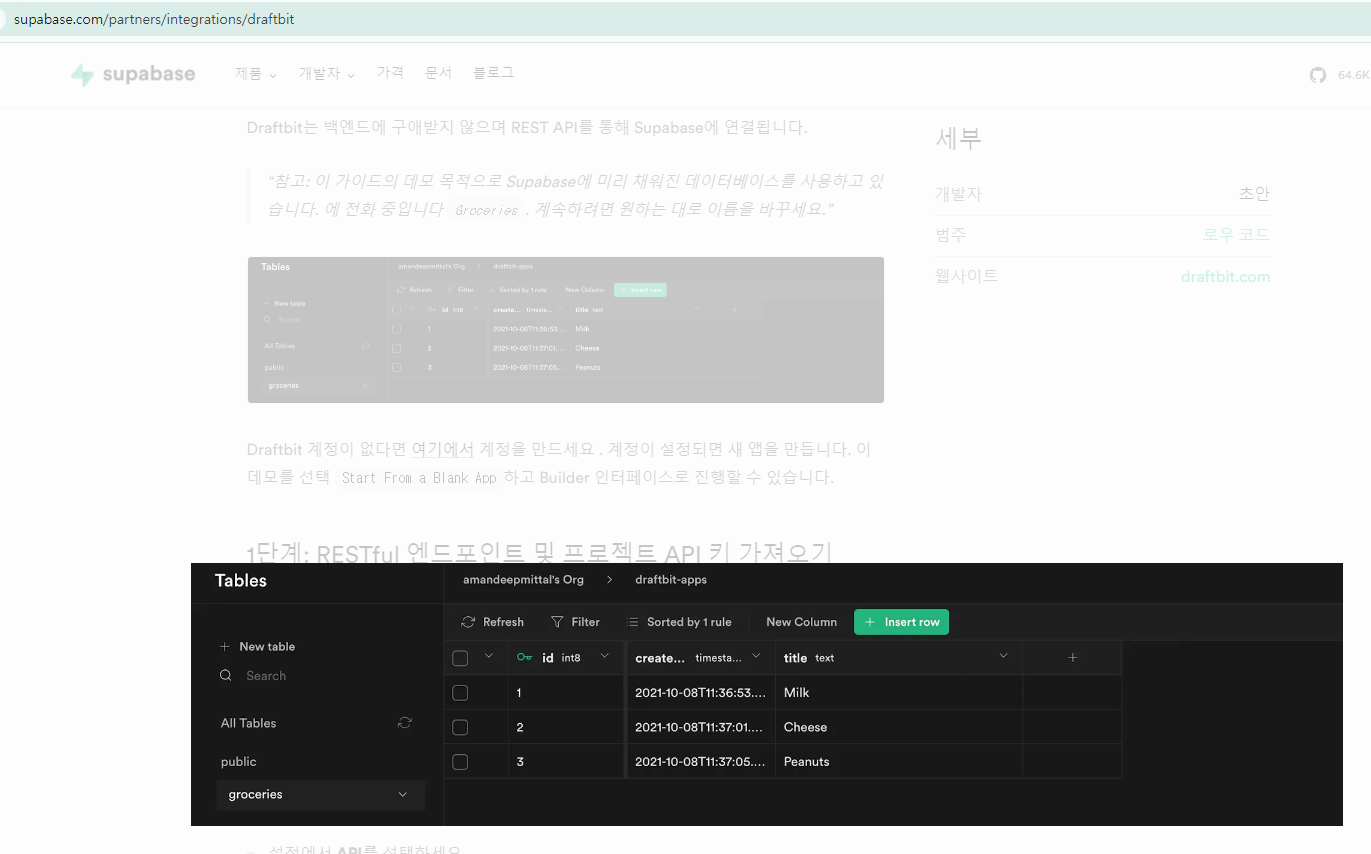Open the 개발자 dropdown menu

[x=327, y=74]
